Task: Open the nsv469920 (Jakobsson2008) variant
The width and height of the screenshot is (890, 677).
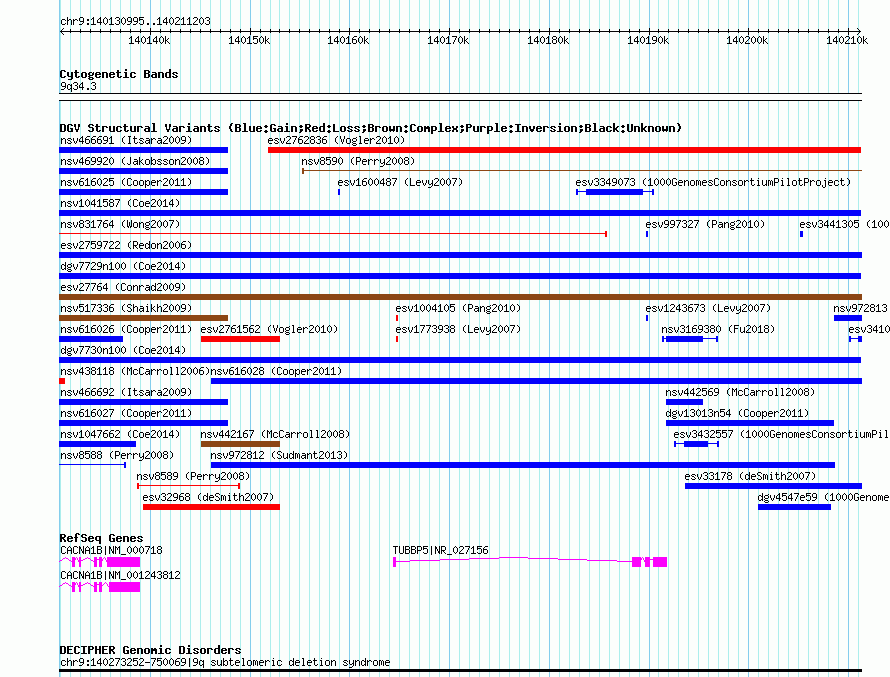Action: point(135,161)
